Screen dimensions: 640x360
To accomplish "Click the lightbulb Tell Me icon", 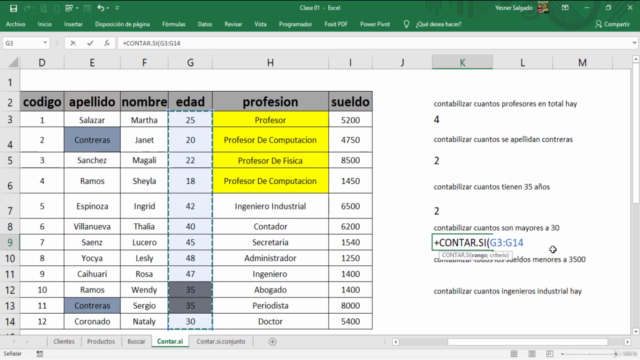I will pyautogui.click(x=406, y=24).
